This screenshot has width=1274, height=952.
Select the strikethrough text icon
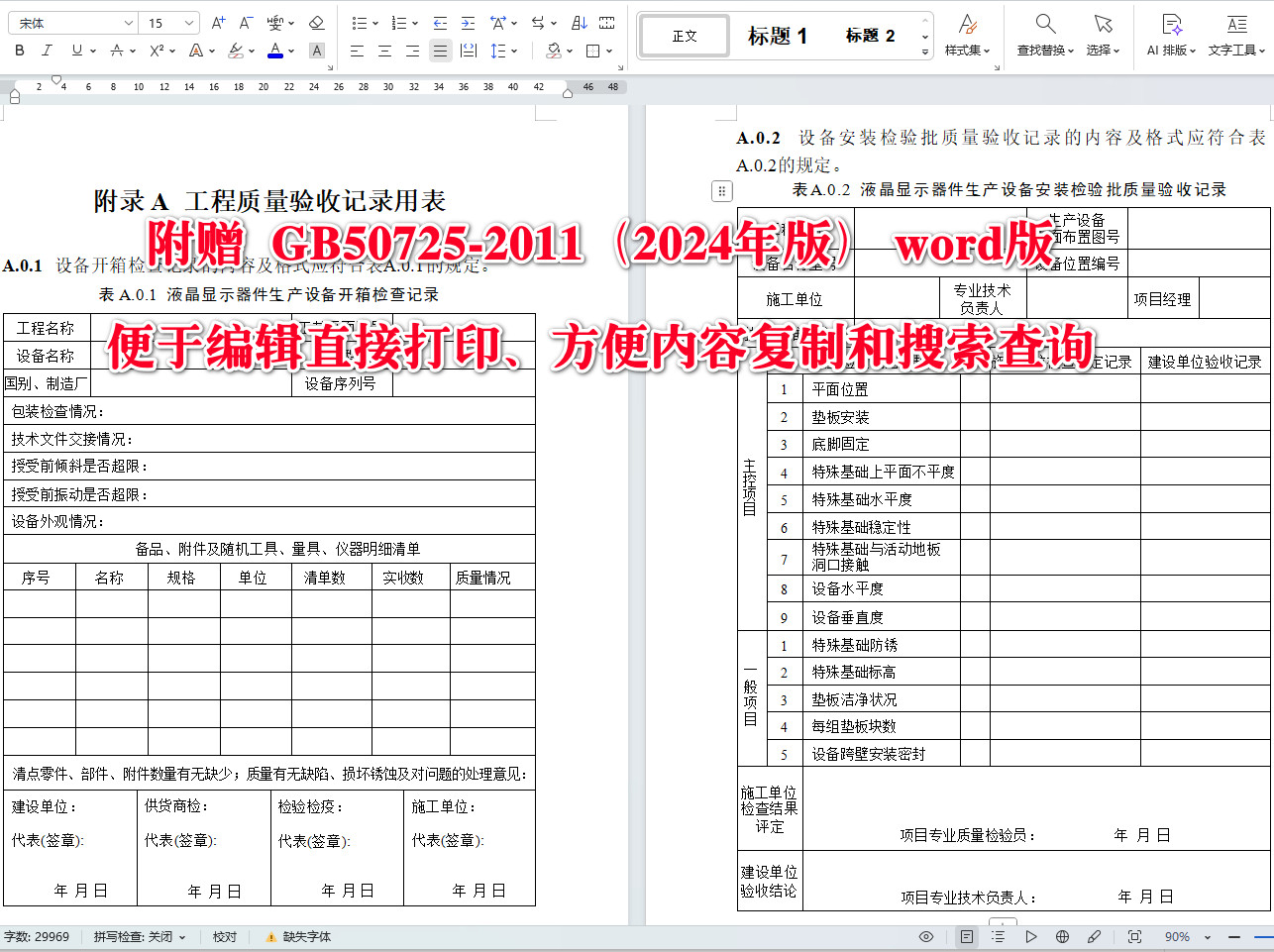117,50
